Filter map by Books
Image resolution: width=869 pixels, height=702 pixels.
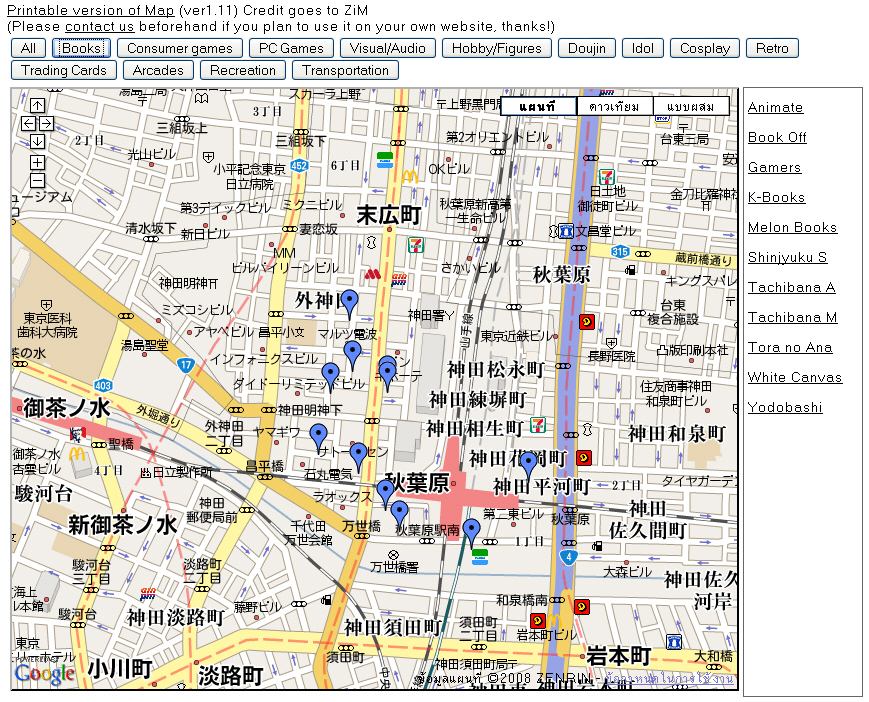coord(81,48)
